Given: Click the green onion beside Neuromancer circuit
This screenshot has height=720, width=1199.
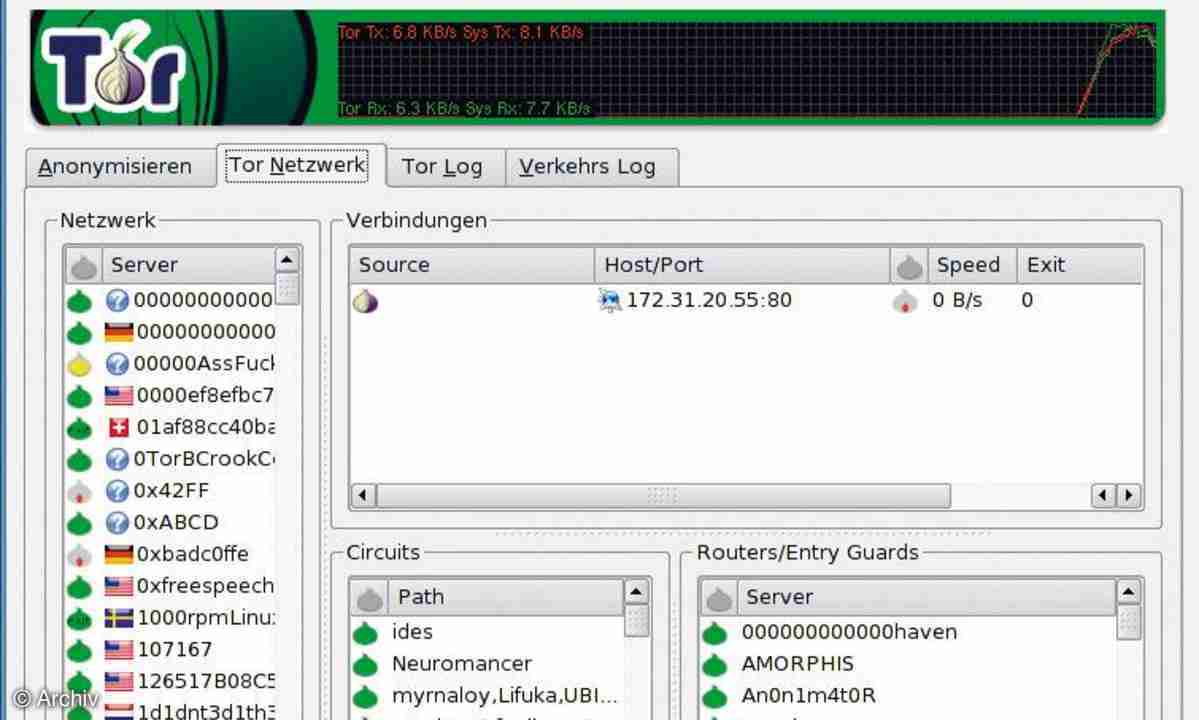Looking at the screenshot, I should [x=366, y=664].
